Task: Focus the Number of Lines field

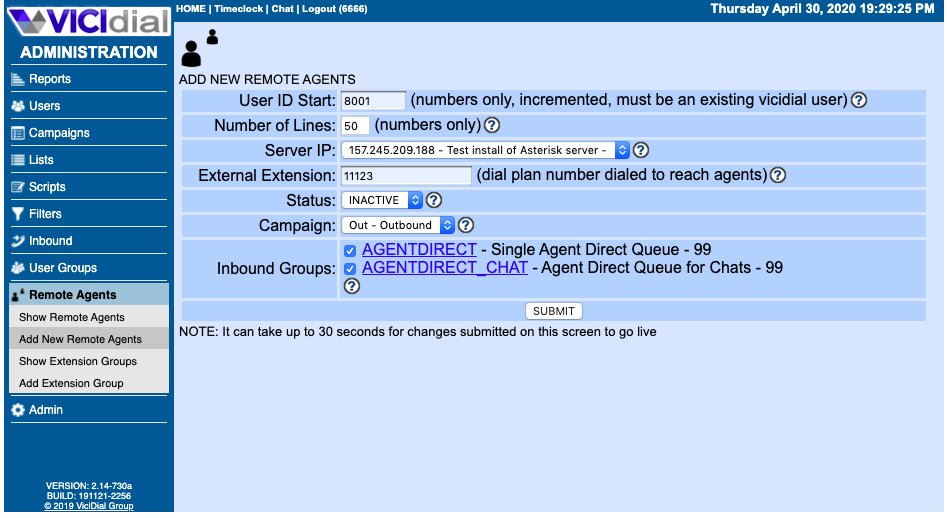Action: coord(355,126)
